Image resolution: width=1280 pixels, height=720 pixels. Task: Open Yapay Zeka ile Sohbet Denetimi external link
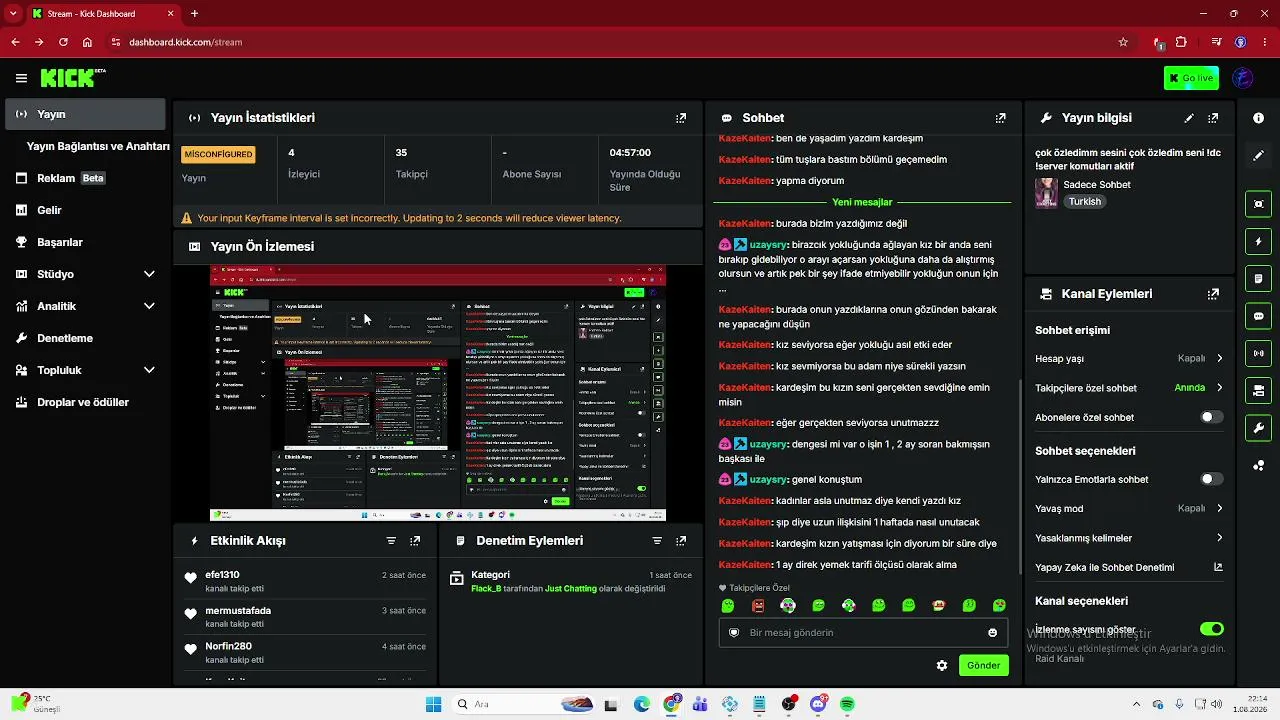pyautogui.click(x=1218, y=567)
